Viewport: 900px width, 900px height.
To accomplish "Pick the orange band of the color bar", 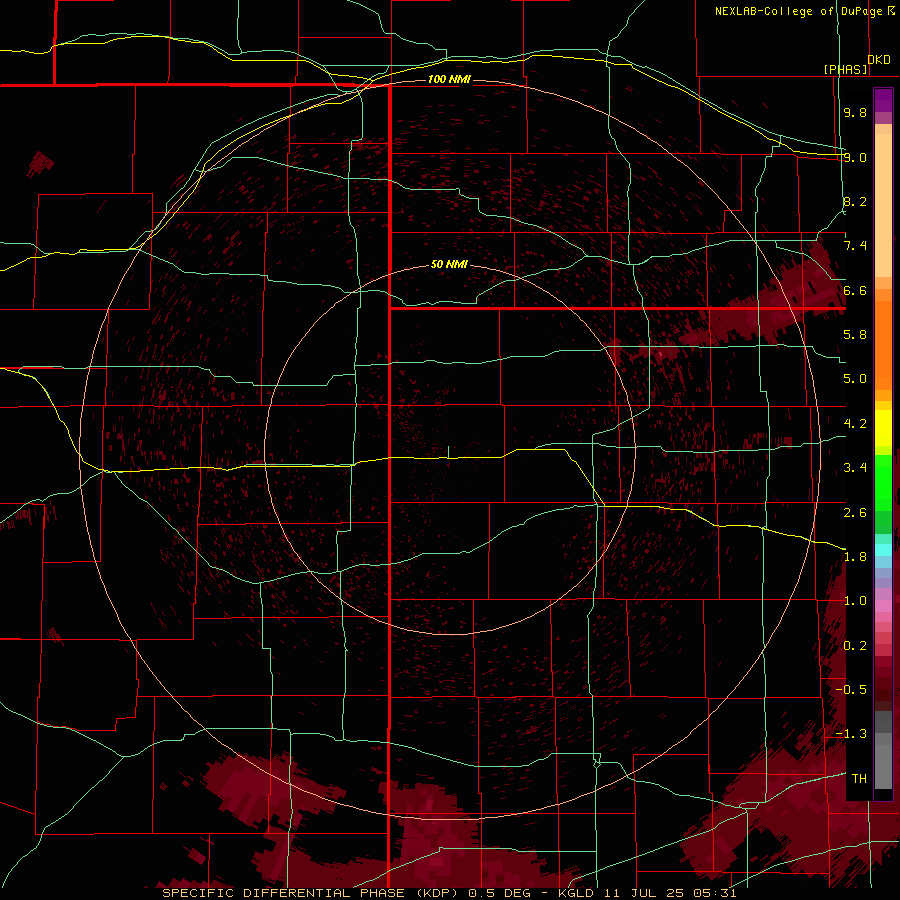I will (x=883, y=344).
